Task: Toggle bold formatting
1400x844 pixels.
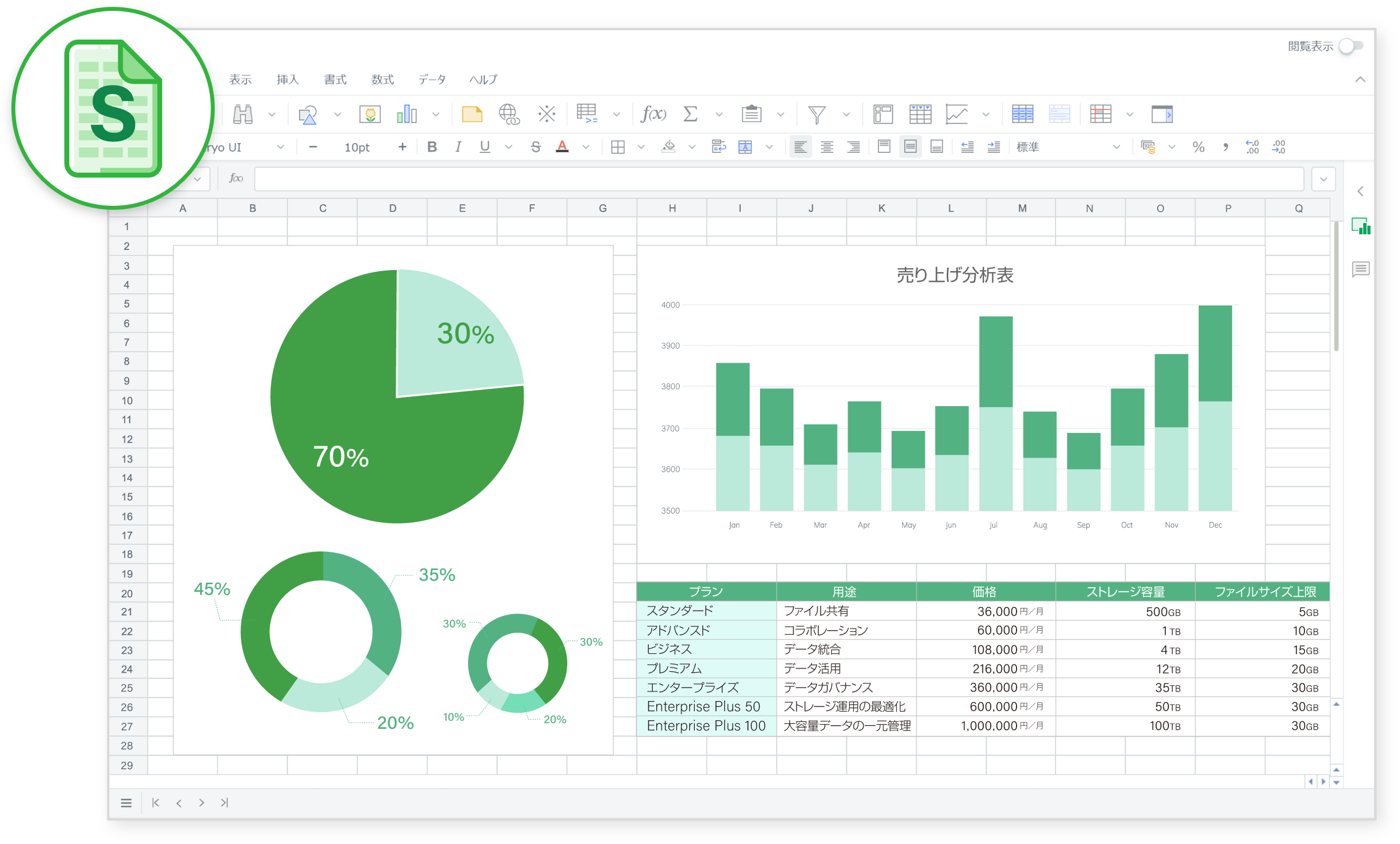Action: [x=432, y=147]
